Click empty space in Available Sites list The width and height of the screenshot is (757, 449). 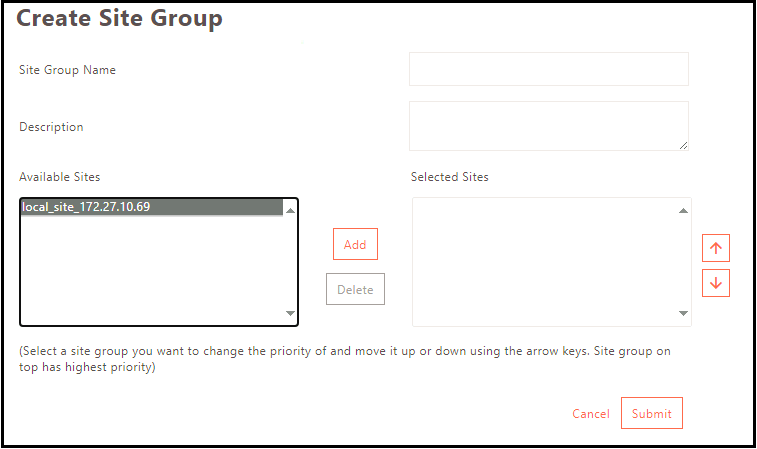point(152,270)
